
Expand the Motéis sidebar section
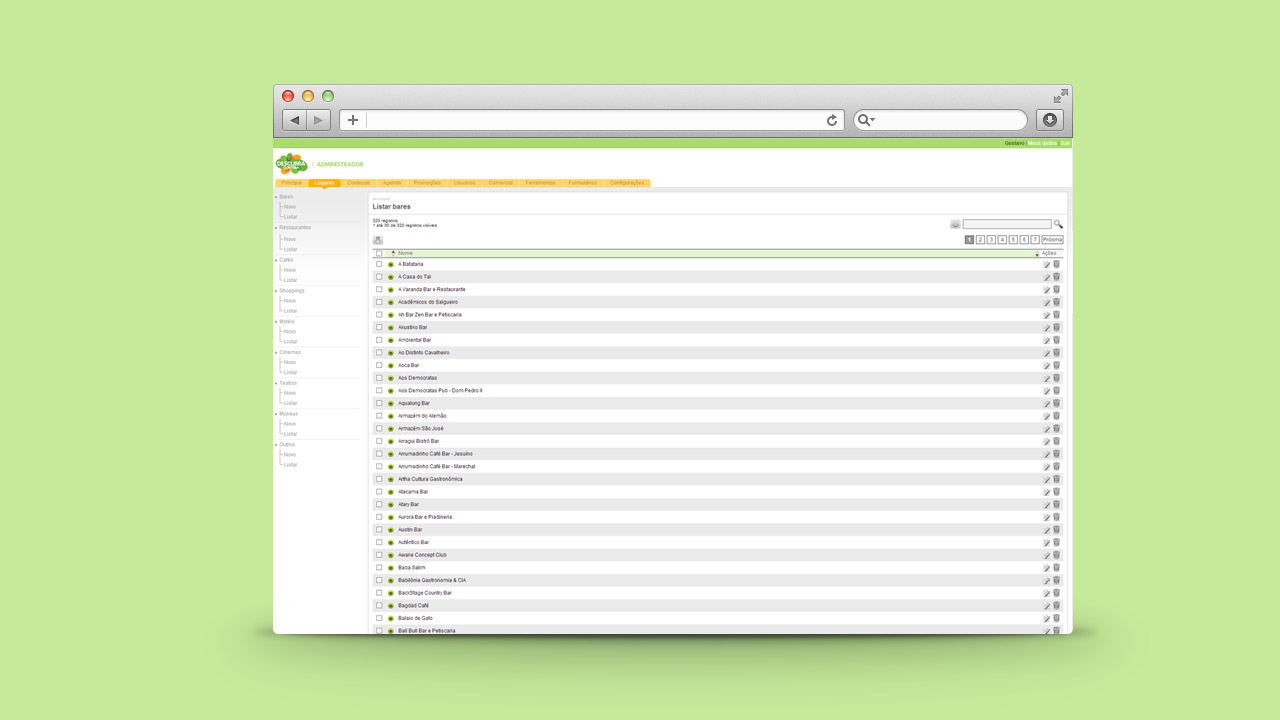coord(286,322)
